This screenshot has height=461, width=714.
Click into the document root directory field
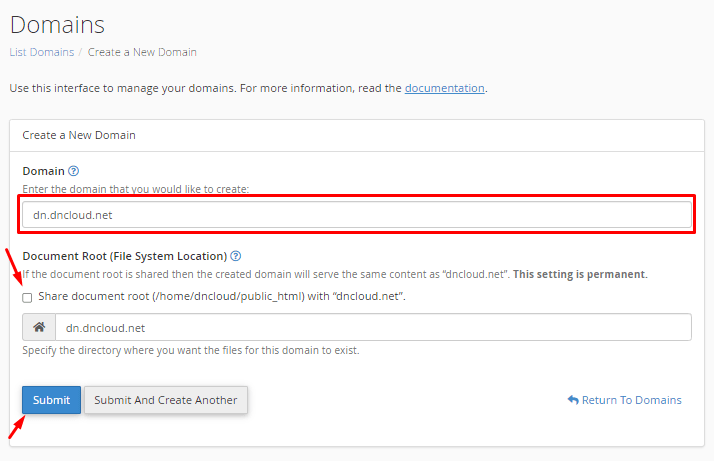[x=372, y=327]
